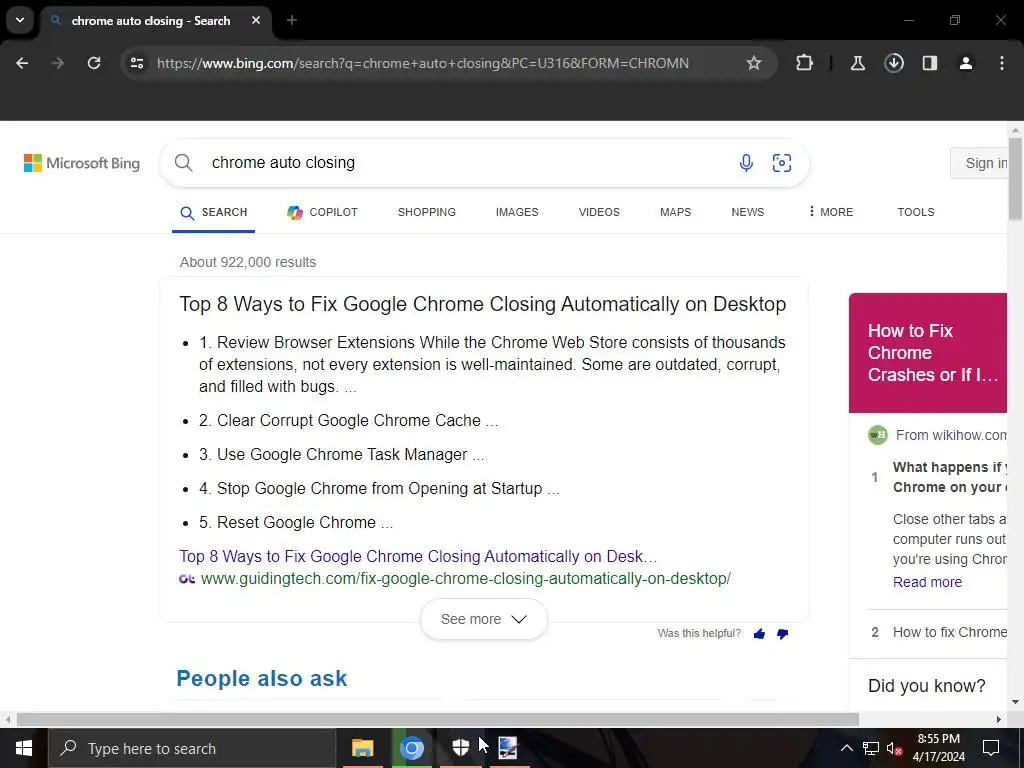The height and width of the screenshot is (768, 1024).
Task: Start voice search with microphone icon
Action: [746, 163]
